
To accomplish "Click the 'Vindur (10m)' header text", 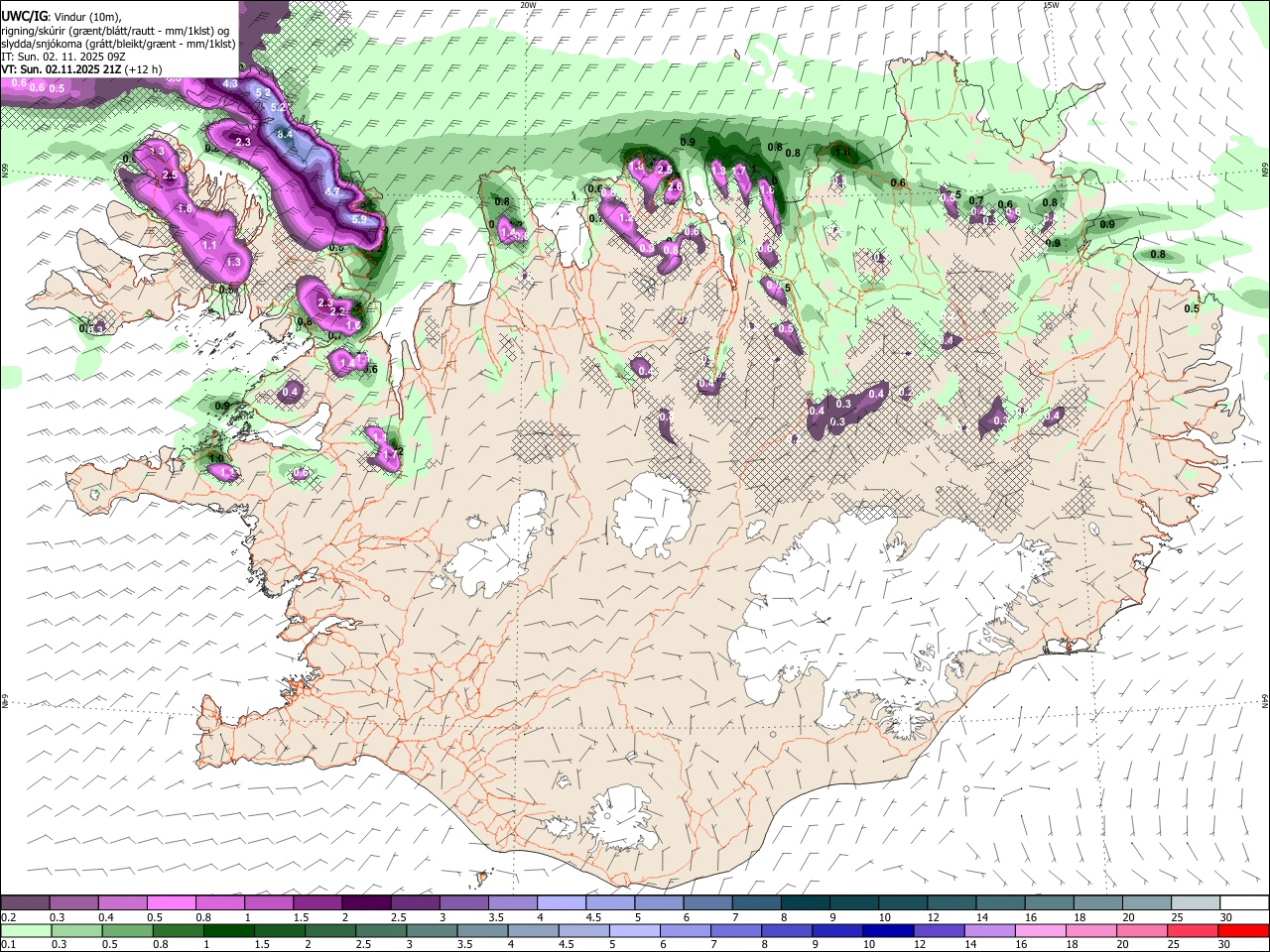I will [x=86, y=16].
